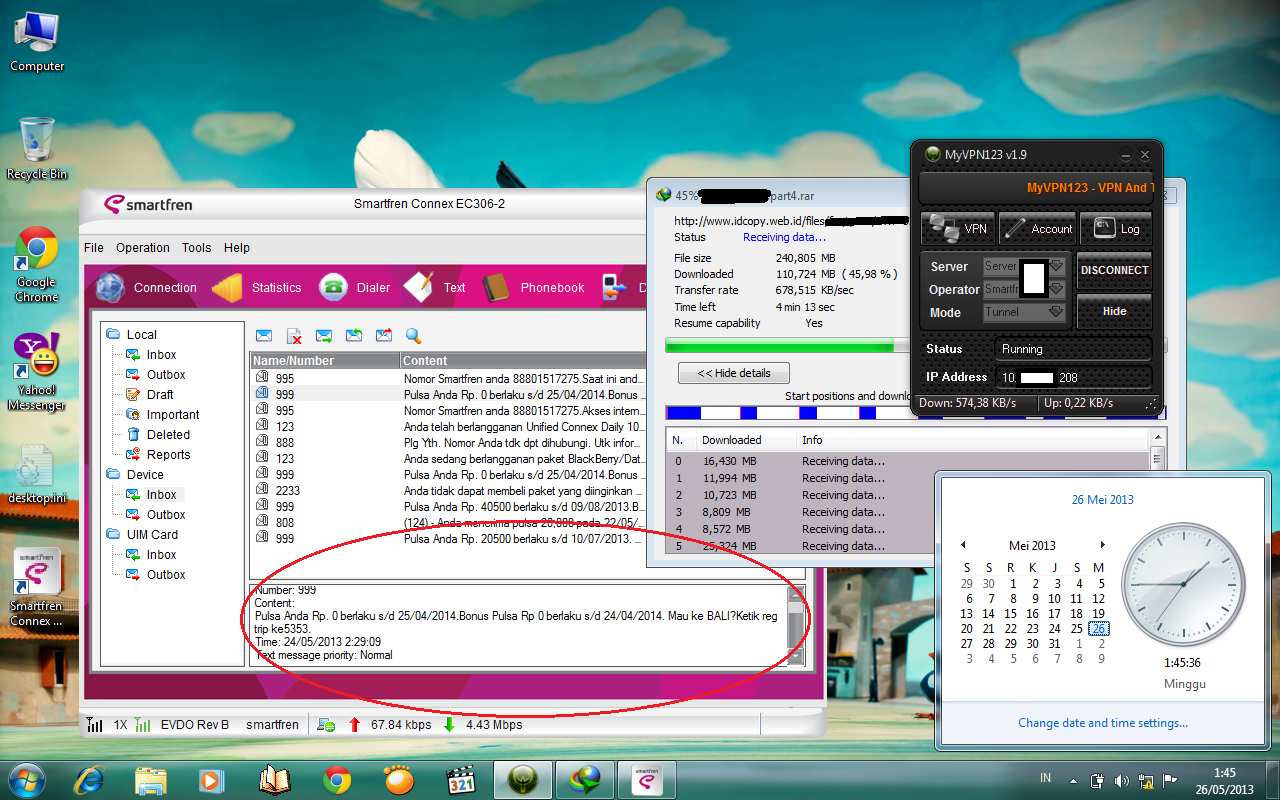Open the Recycle Bin desktop icon
Image resolution: width=1280 pixels, height=800 pixels.
(x=37, y=148)
